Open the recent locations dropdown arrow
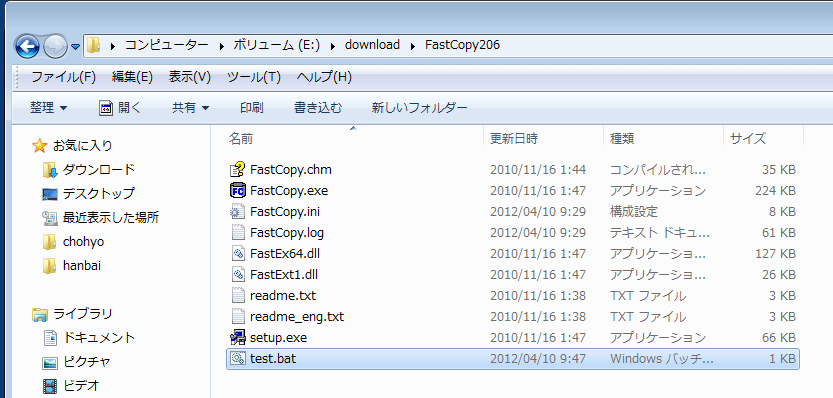Screen dimensions: 833x398 tap(75, 47)
